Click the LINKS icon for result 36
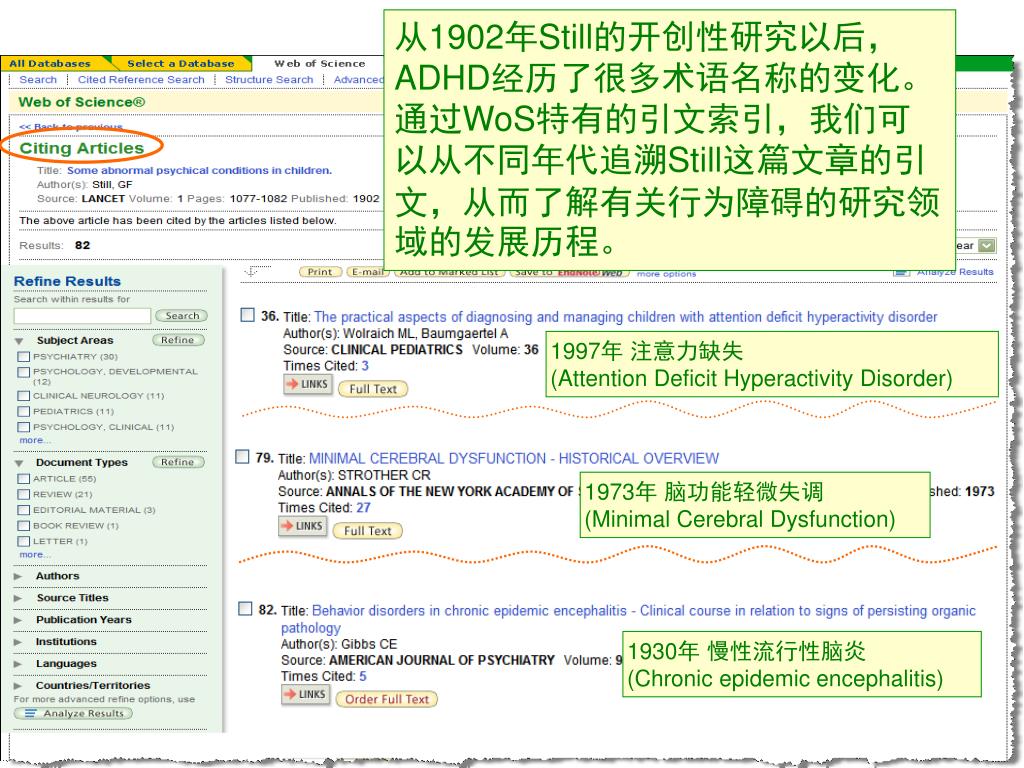Viewport: 1024px width, 768px height. tap(308, 385)
